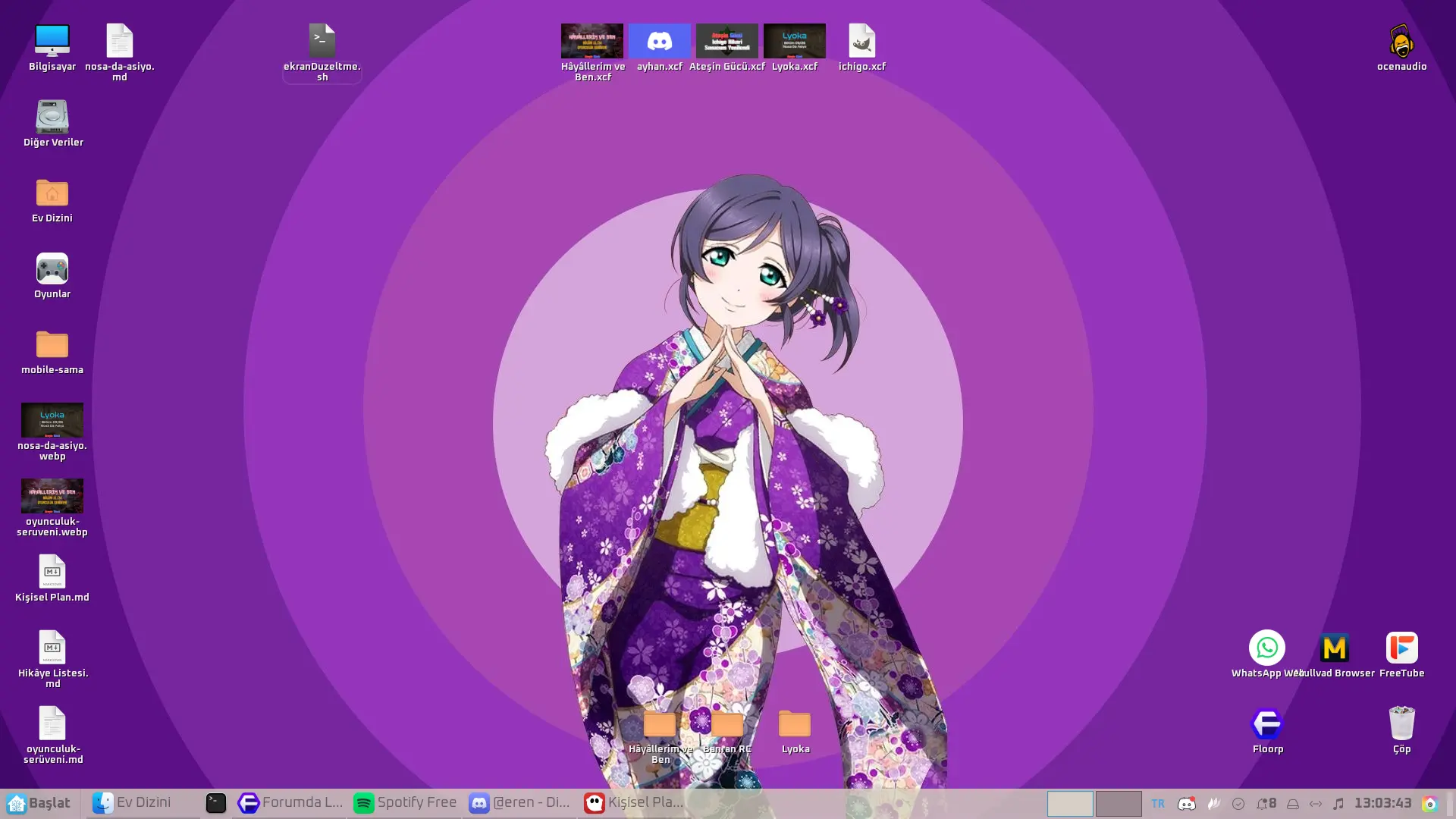
Task: Switch to Forumda Floorp window in taskbar
Action: click(290, 803)
